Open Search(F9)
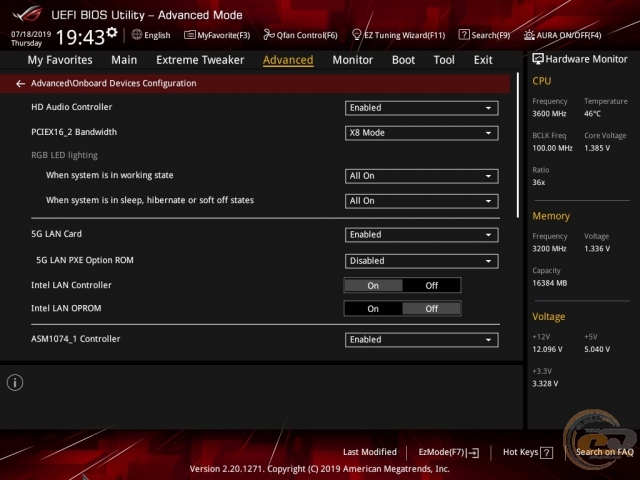 click(x=484, y=35)
